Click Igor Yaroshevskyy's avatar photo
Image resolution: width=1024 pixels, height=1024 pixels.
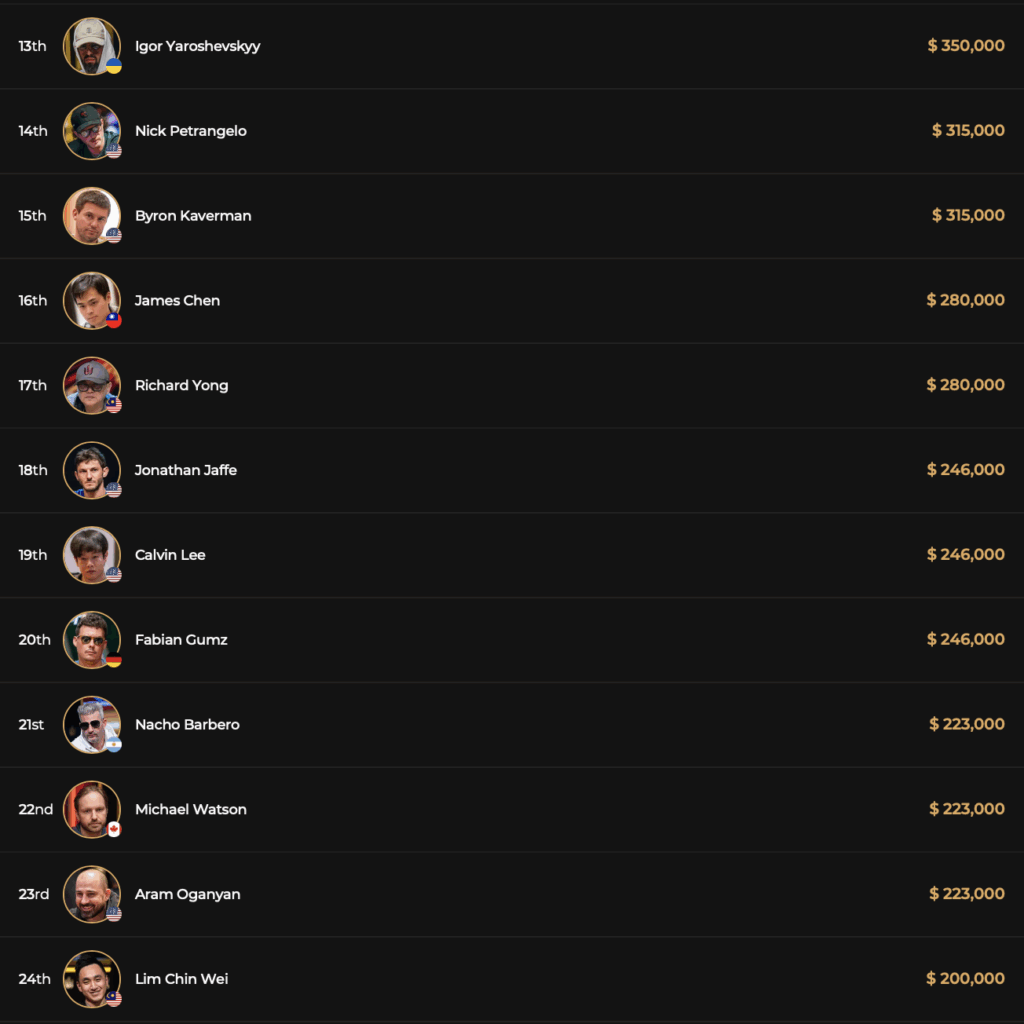pyautogui.click(x=91, y=46)
